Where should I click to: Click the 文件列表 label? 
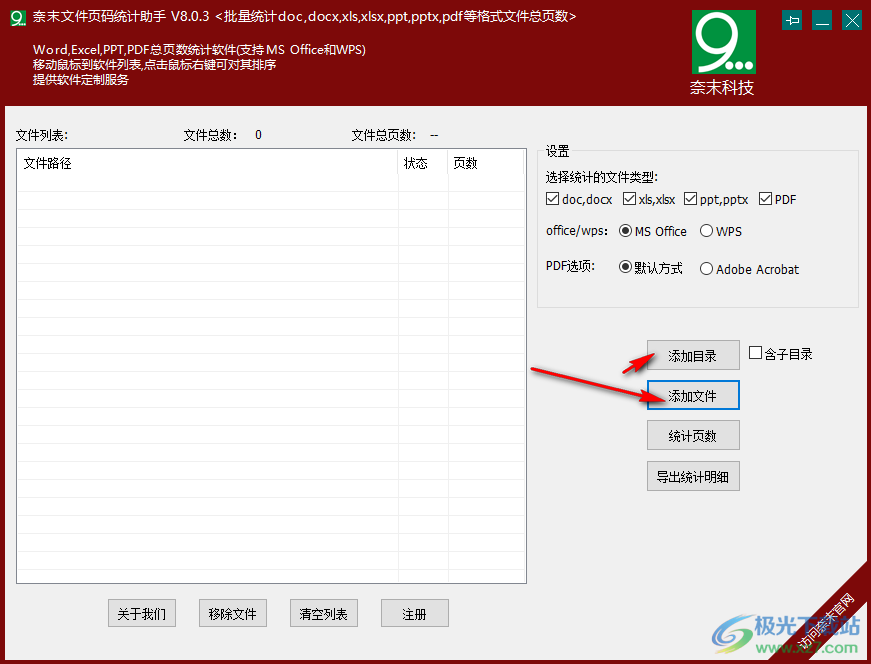pyautogui.click(x=42, y=135)
